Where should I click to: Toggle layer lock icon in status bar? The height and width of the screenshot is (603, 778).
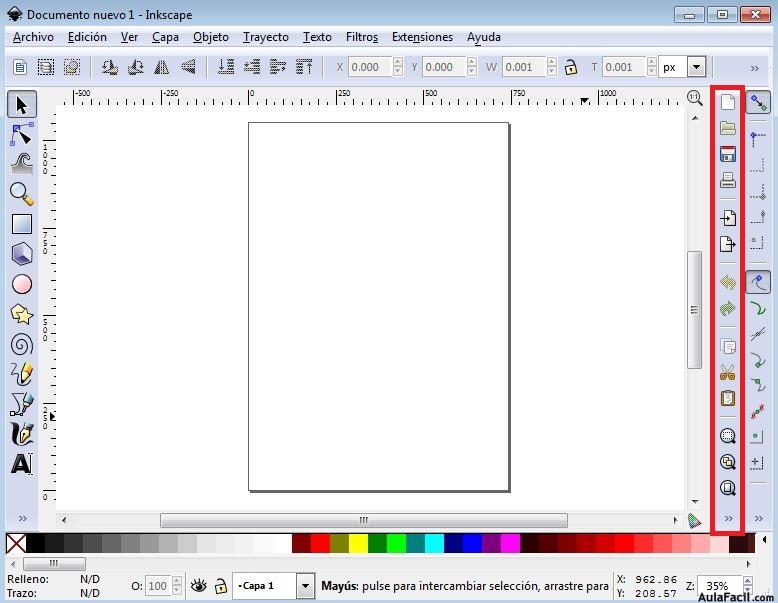[x=220, y=586]
